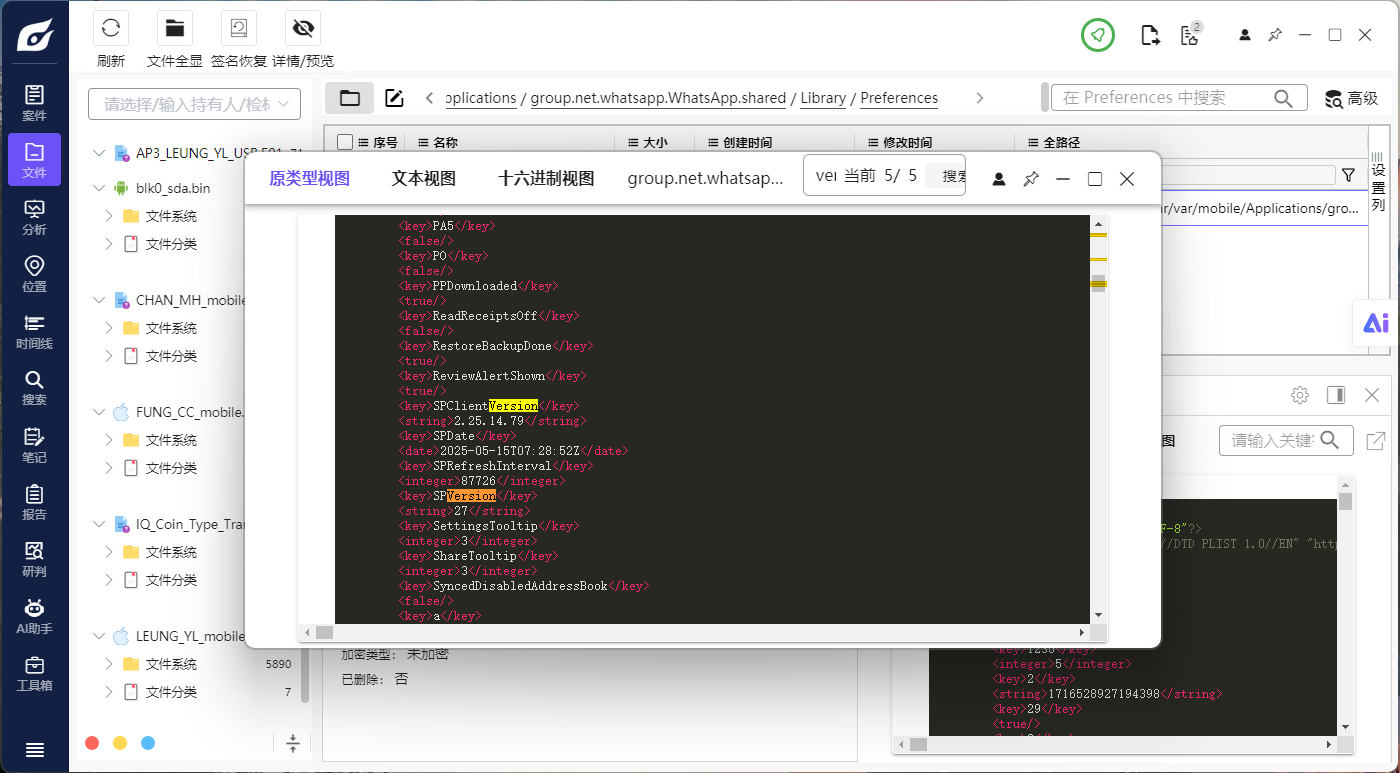1400x773 pixels.
Task: Click the folder view button beside path bar
Action: [350, 98]
